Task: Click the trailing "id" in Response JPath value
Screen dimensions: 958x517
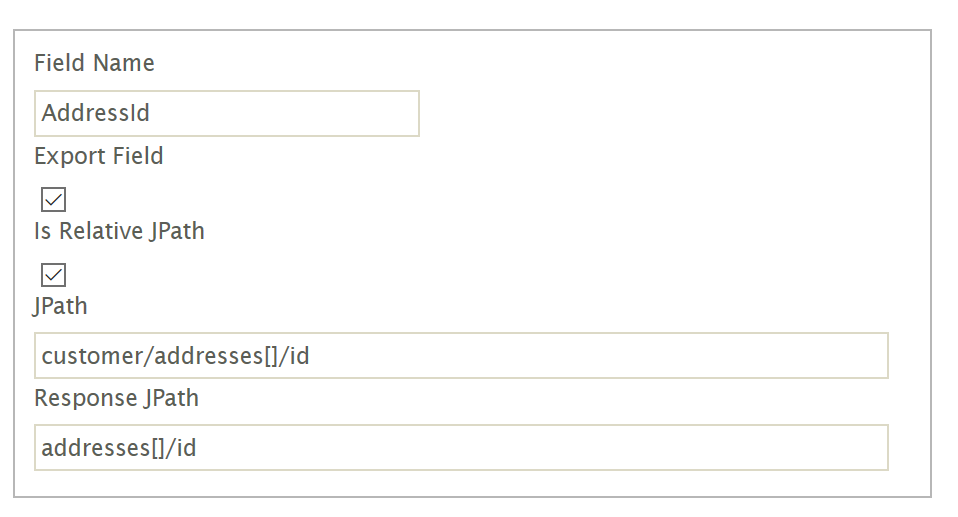Action: click(x=186, y=448)
